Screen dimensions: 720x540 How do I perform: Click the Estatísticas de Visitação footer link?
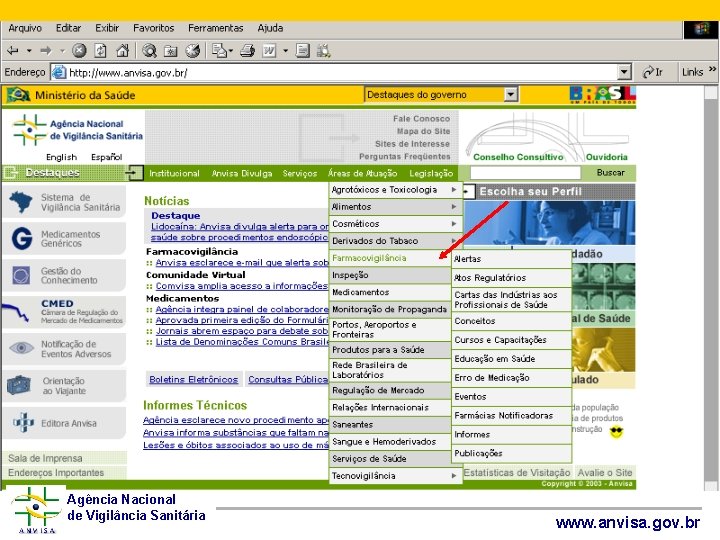[517, 472]
